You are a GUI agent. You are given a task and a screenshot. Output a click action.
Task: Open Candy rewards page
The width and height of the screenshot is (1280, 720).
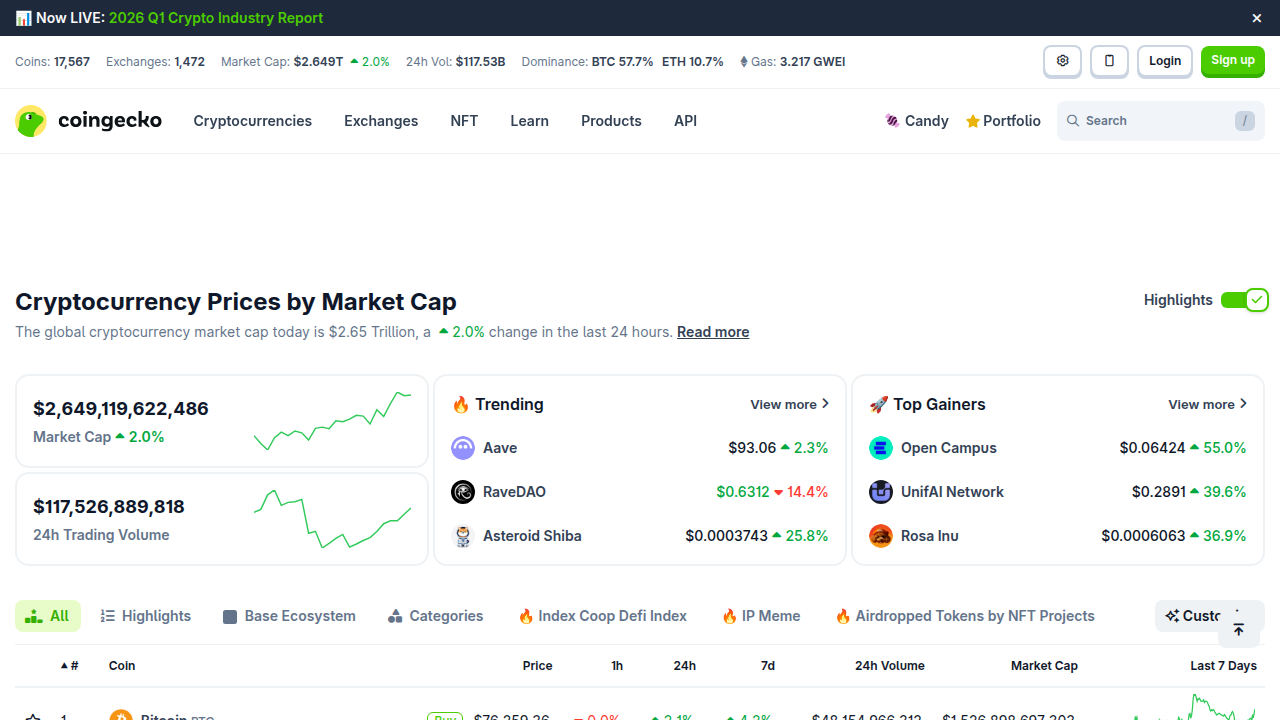click(916, 120)
